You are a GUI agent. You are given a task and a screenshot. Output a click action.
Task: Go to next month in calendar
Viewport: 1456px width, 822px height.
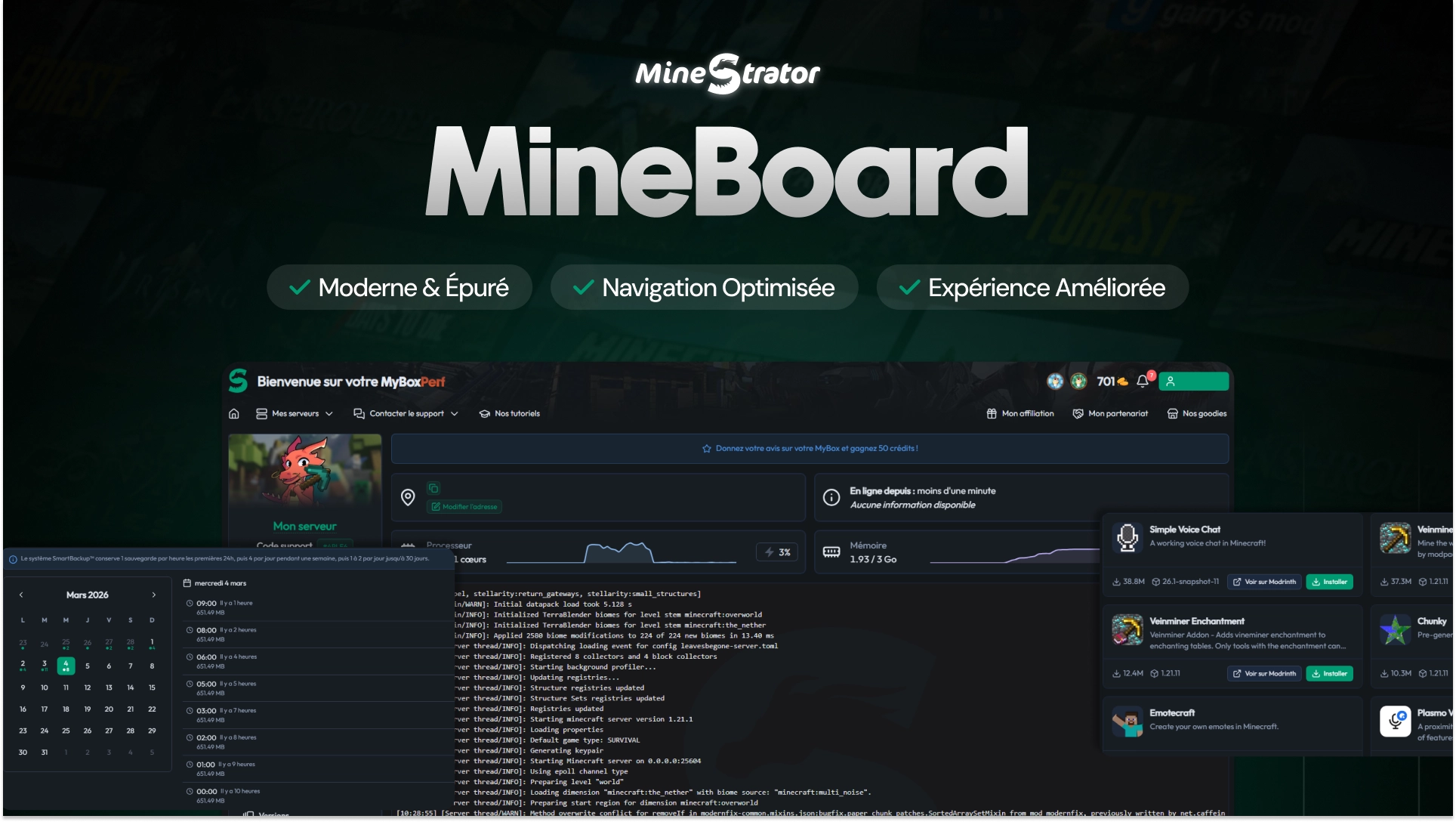[154, 595]
